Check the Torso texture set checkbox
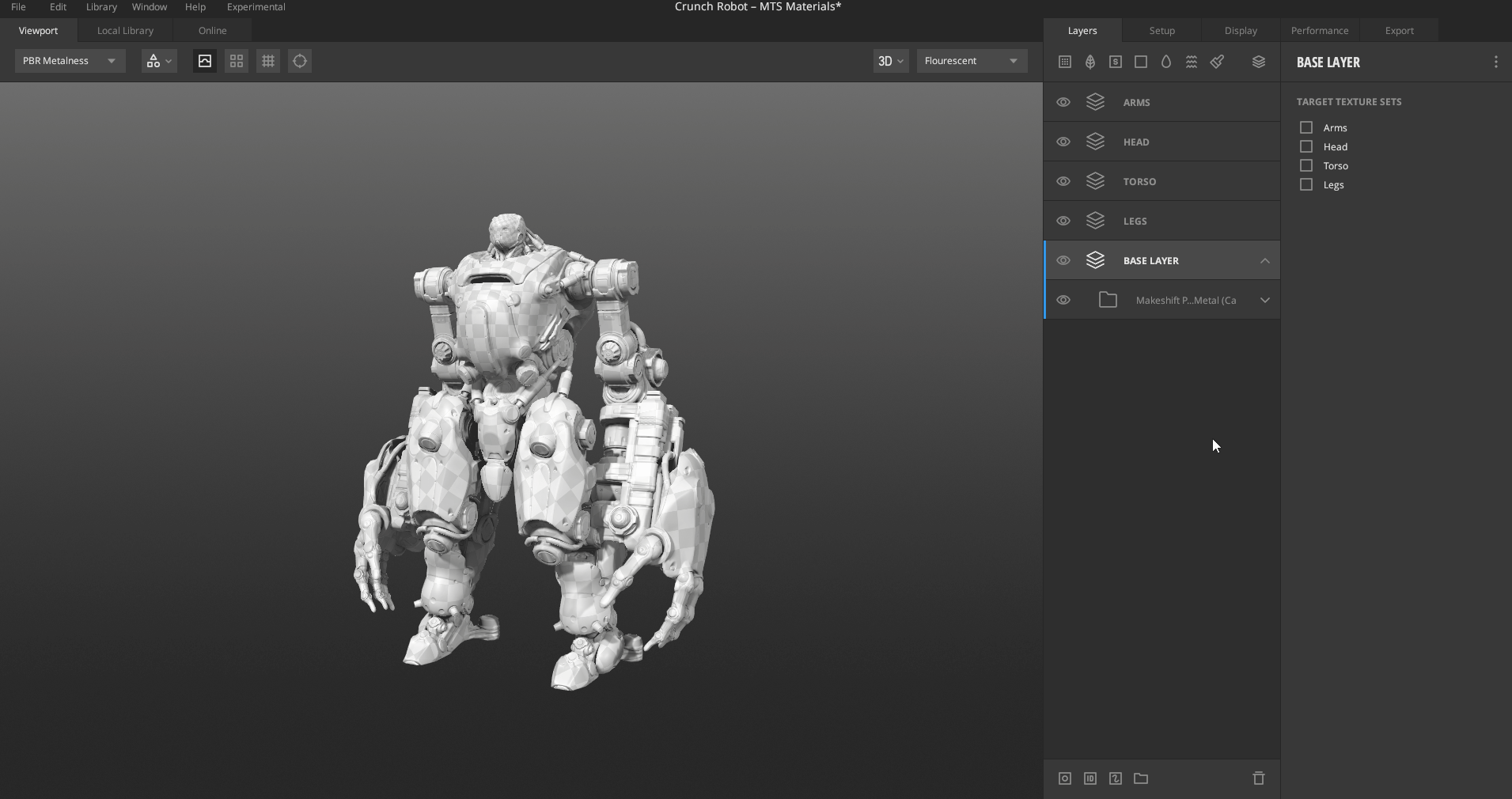The height and width of the screenshot is (799, 1512). [1306, 165]
